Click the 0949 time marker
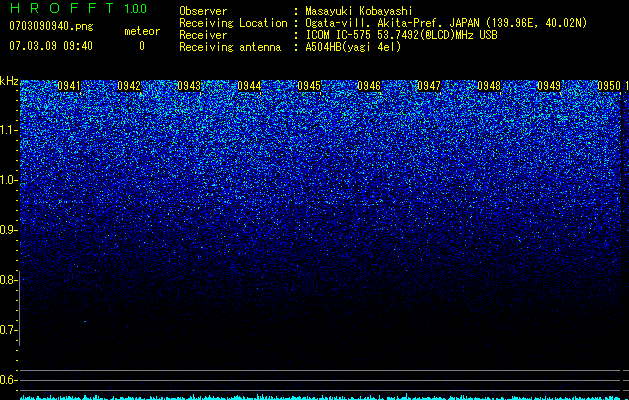The height and width of the screenshot is (400, 629). coord(549,86)
